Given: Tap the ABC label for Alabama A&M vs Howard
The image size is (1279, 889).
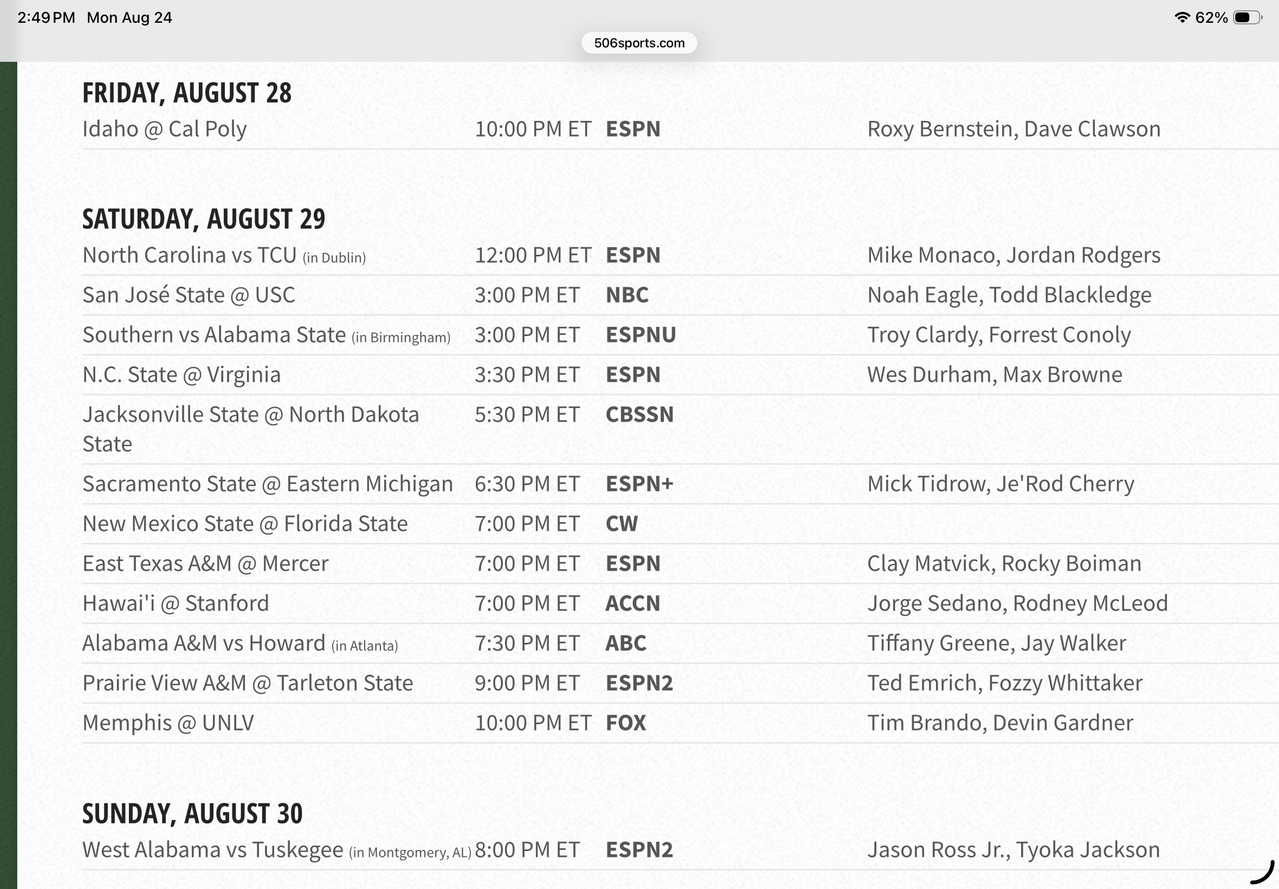Looking at the screenshot, I should [x=626, y=643].
